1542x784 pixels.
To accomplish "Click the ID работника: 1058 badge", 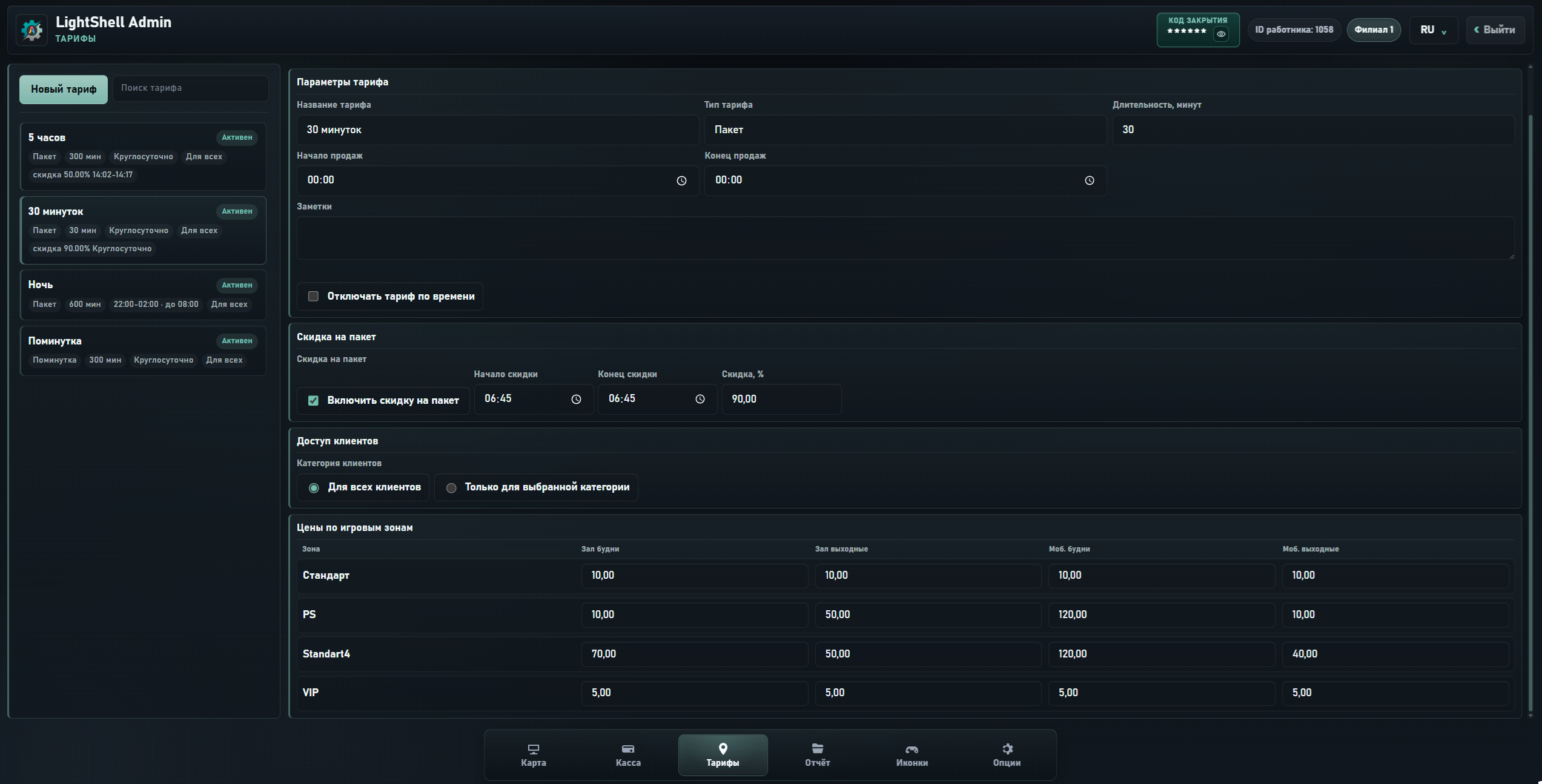I will click(x=1294, y=30).
